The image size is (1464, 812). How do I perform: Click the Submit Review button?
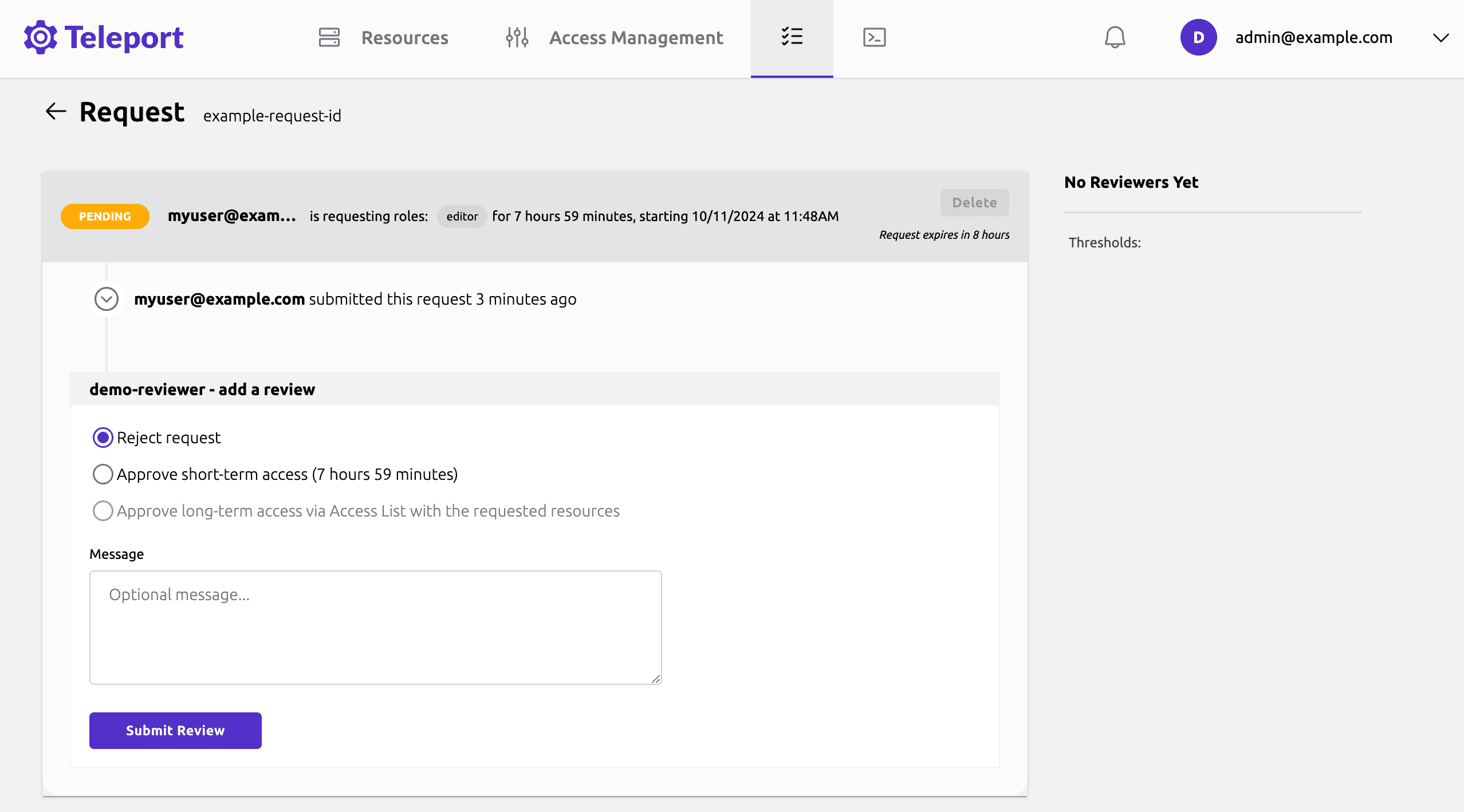coord(175,730)
